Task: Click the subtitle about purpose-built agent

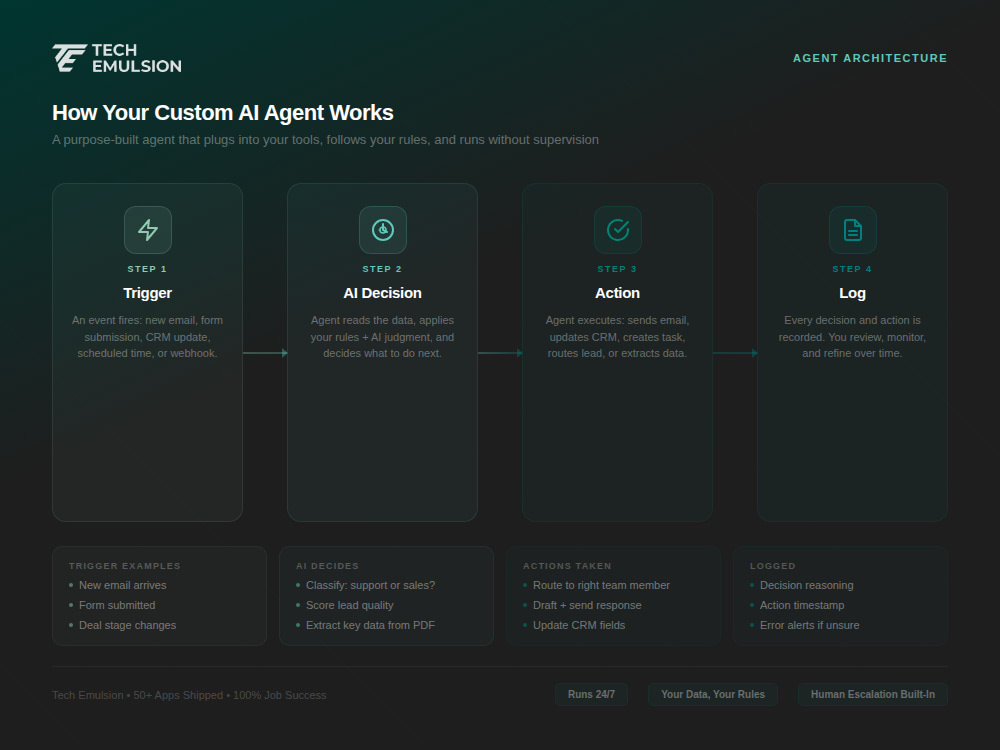Action: point(325,140)
